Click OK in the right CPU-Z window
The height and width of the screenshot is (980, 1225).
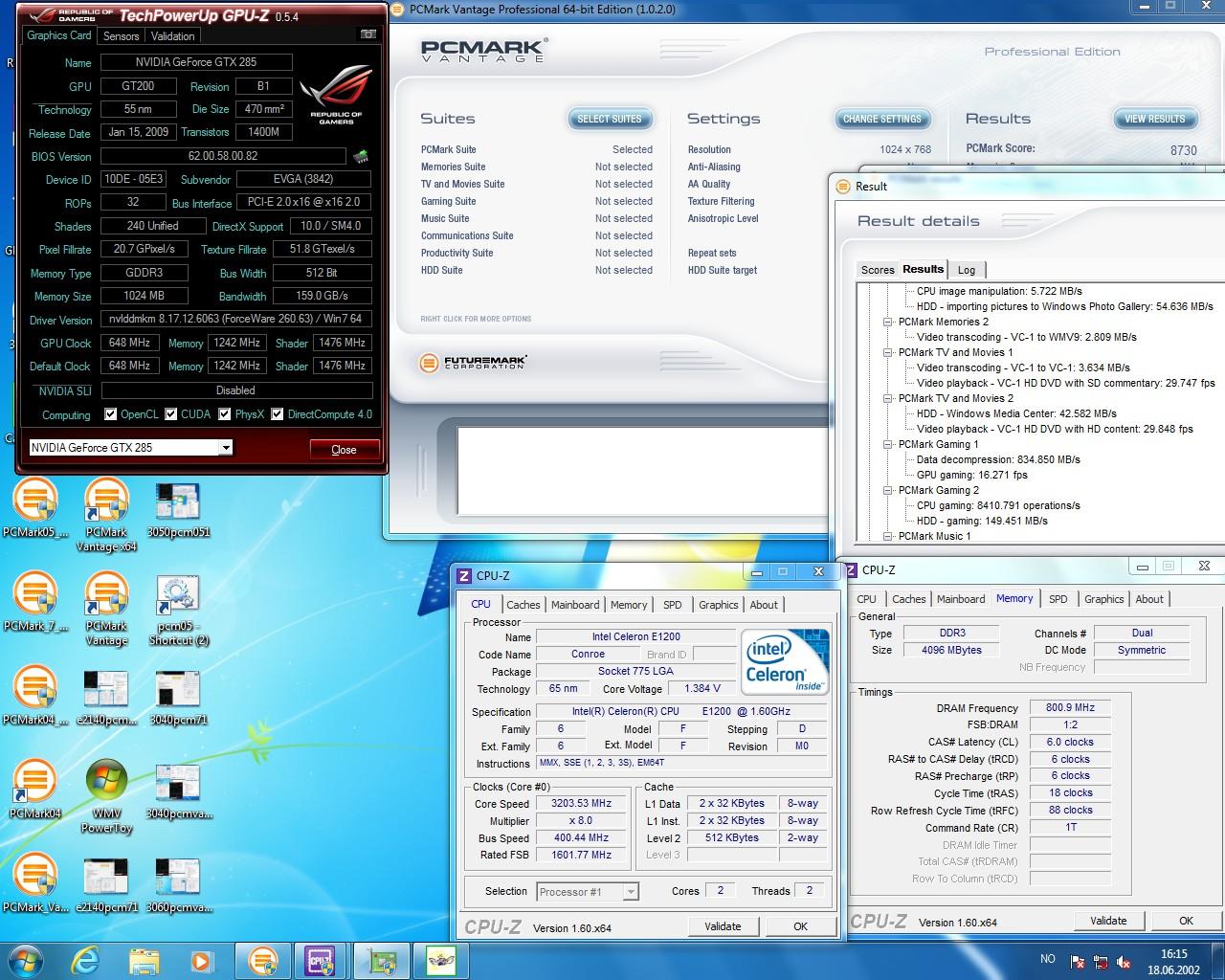tap(1186, 921)
